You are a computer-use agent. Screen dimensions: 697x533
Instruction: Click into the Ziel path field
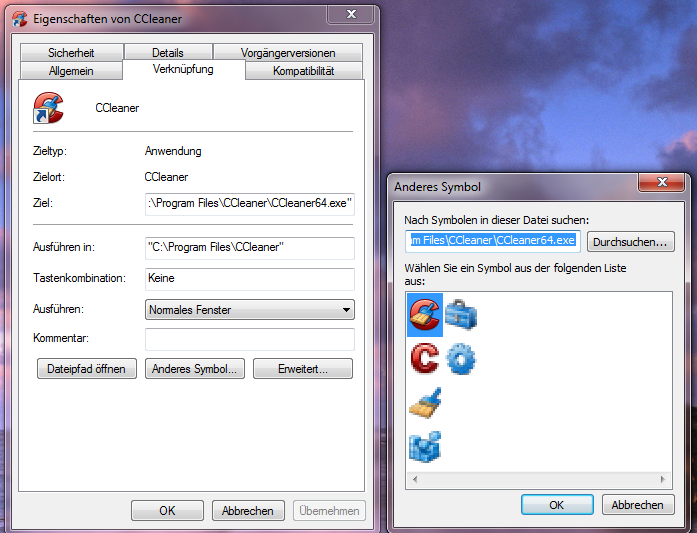click(x=250, y=204)
